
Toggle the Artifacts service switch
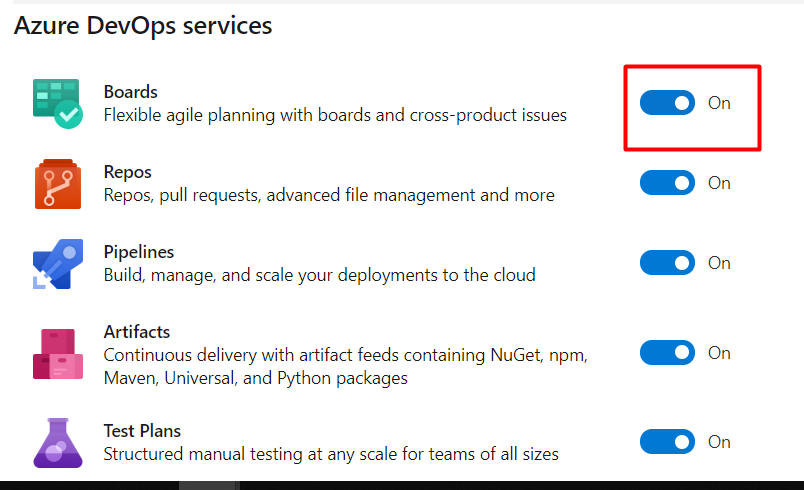coord(667,353)
